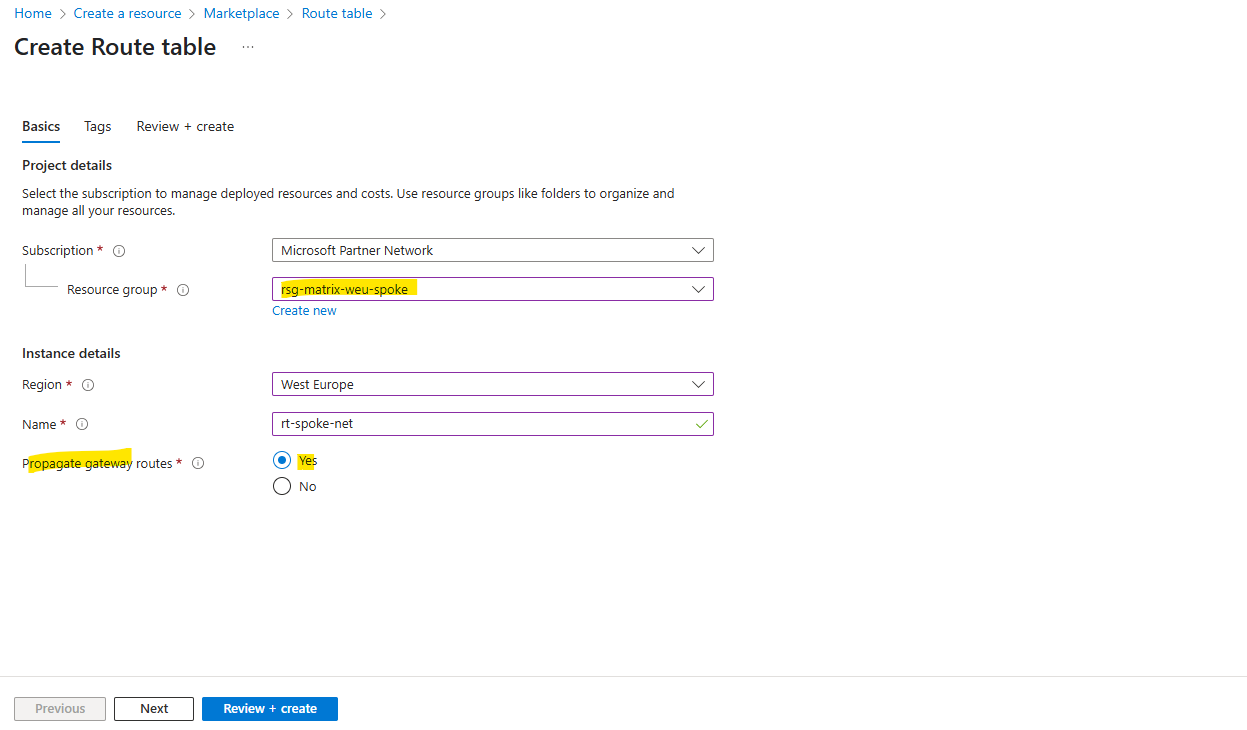
Task: Open the Resource group dropdown
Action: point(493,289)
